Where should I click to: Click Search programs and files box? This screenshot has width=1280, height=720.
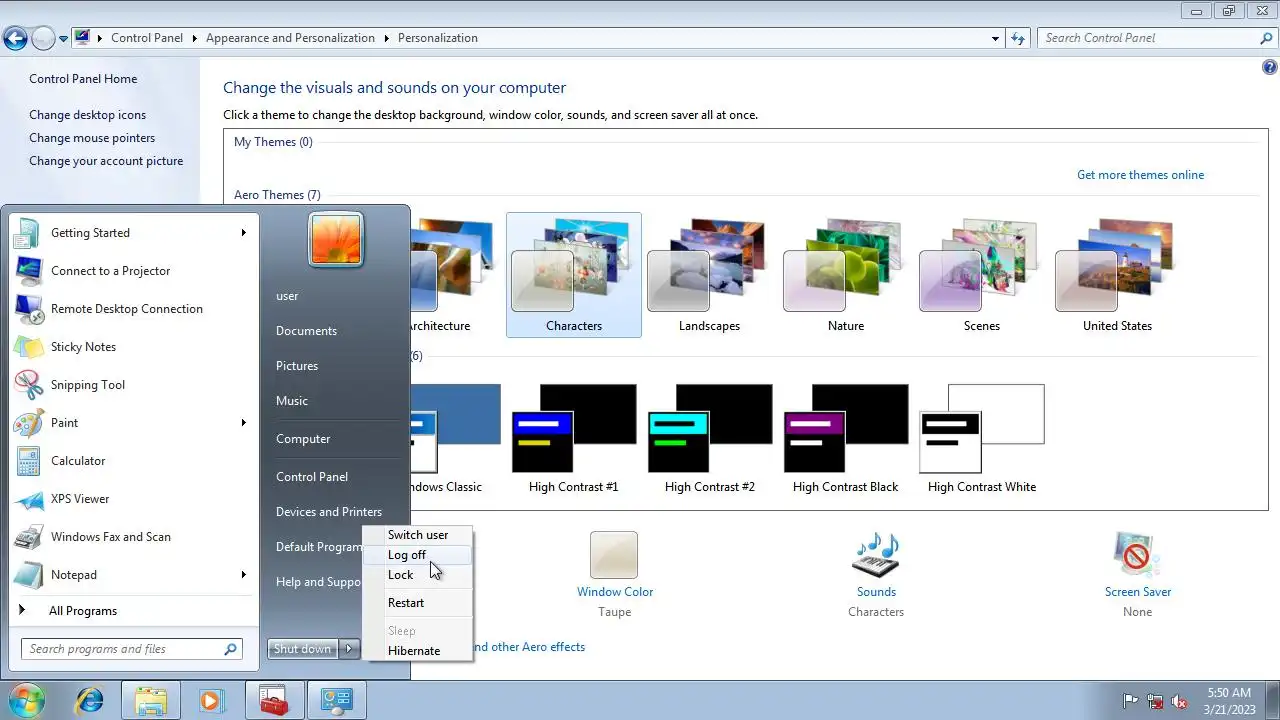[131, 649]
